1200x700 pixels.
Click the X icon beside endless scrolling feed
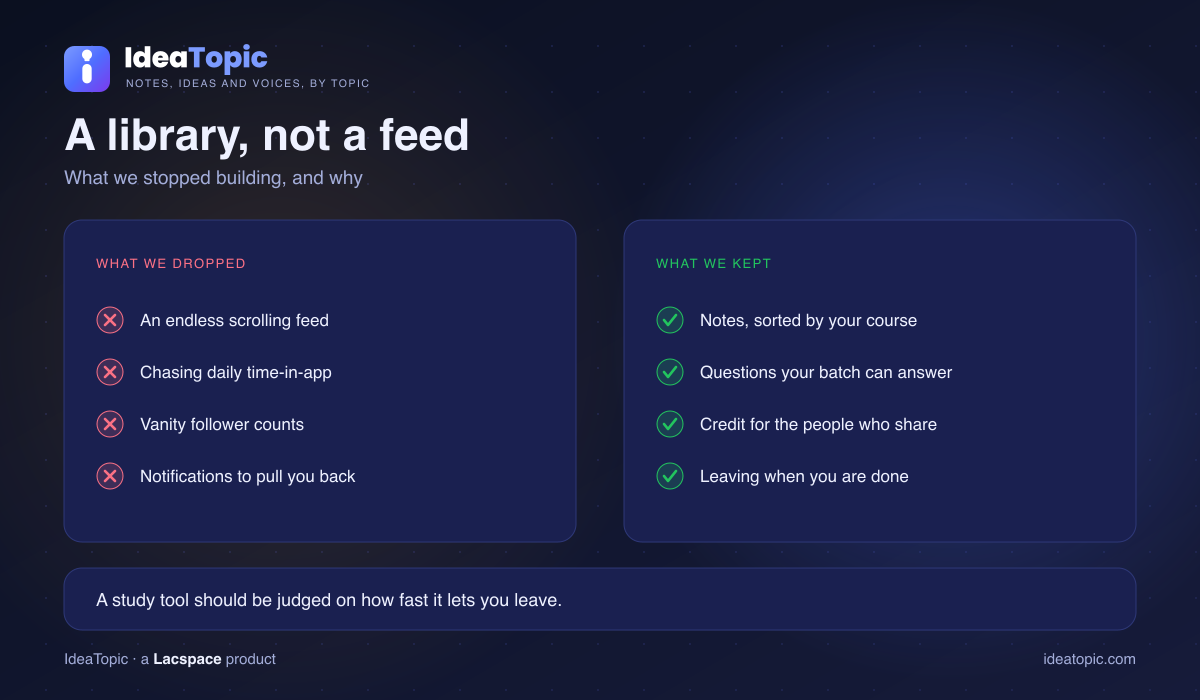pos(109,320)
